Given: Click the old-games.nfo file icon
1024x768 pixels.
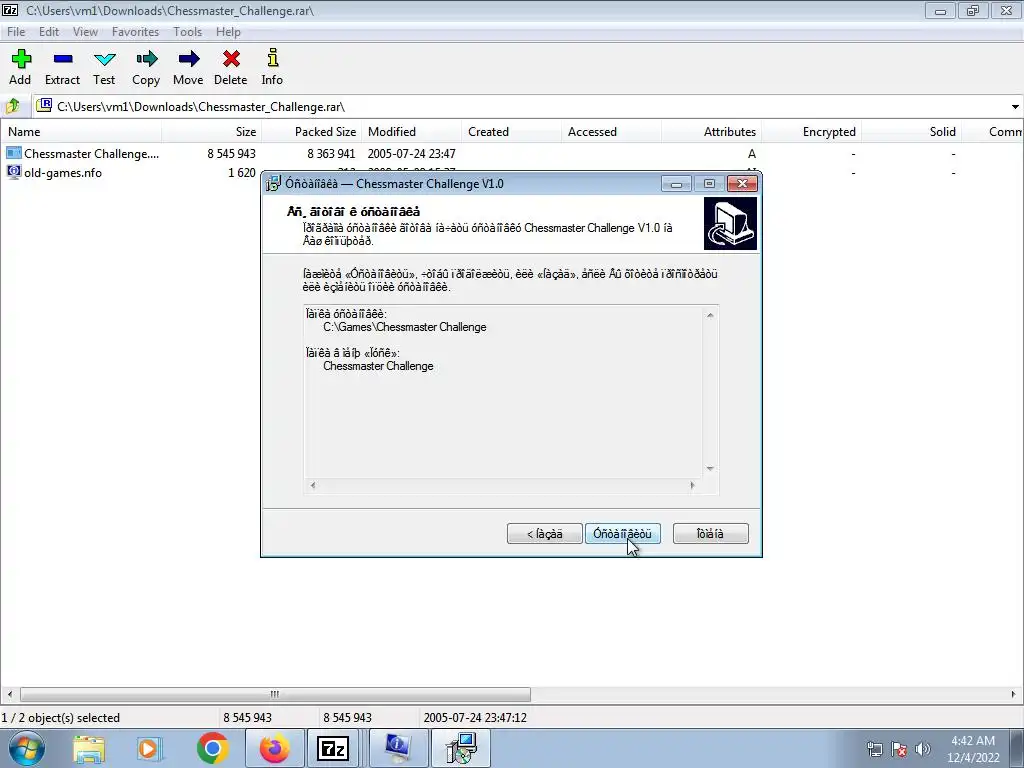Looking at the screenshot, I should [14, 172].
